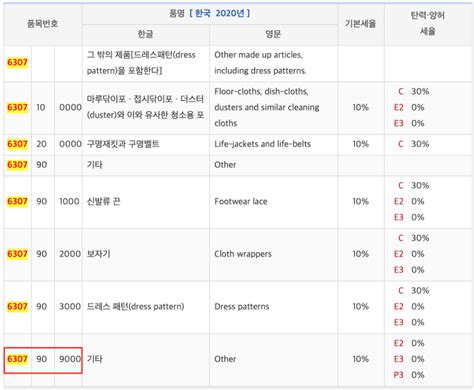Open the Life-jackets and life-belts row text

tap(263, 144)
